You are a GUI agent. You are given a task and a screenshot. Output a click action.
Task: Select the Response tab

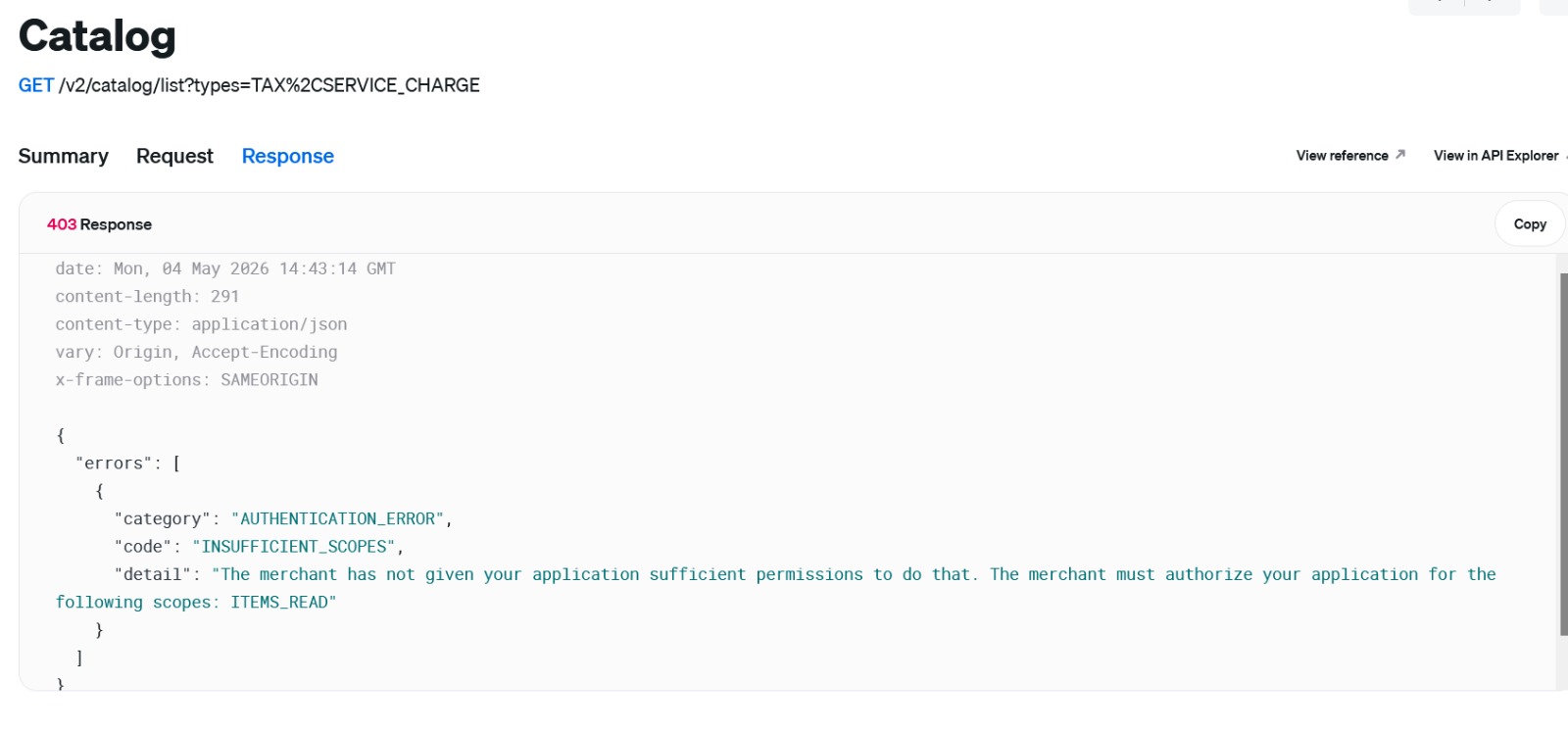click(x=288, y=157)
